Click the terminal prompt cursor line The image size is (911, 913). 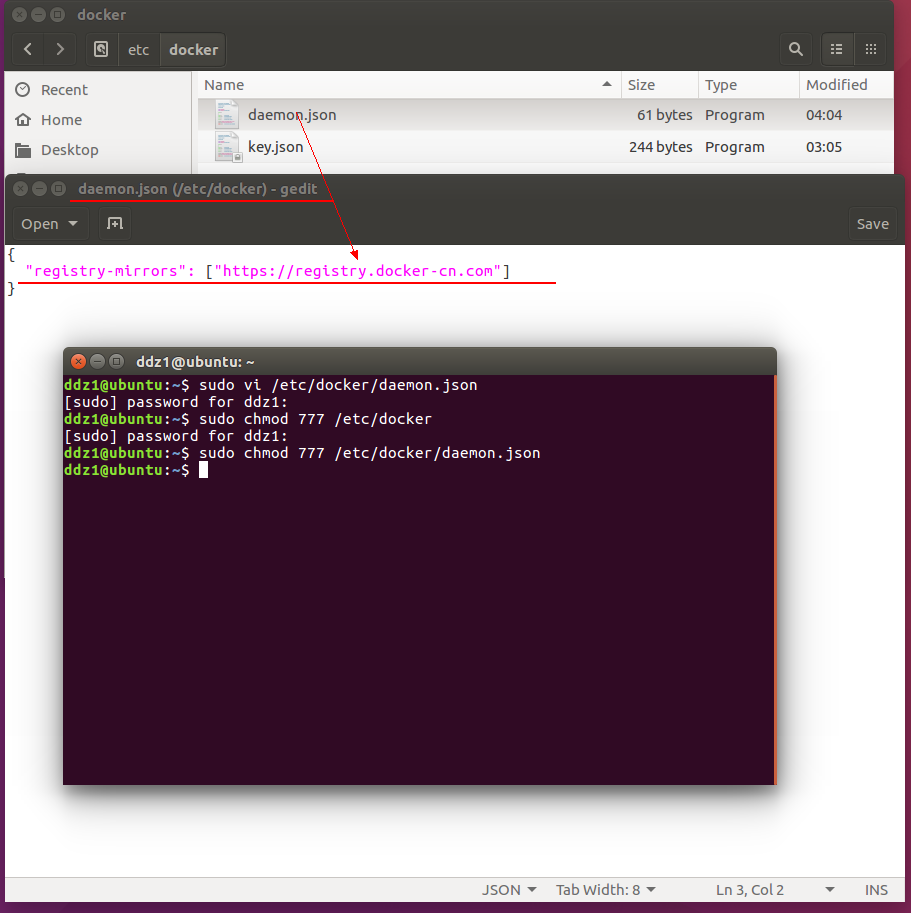click(136, 470)
